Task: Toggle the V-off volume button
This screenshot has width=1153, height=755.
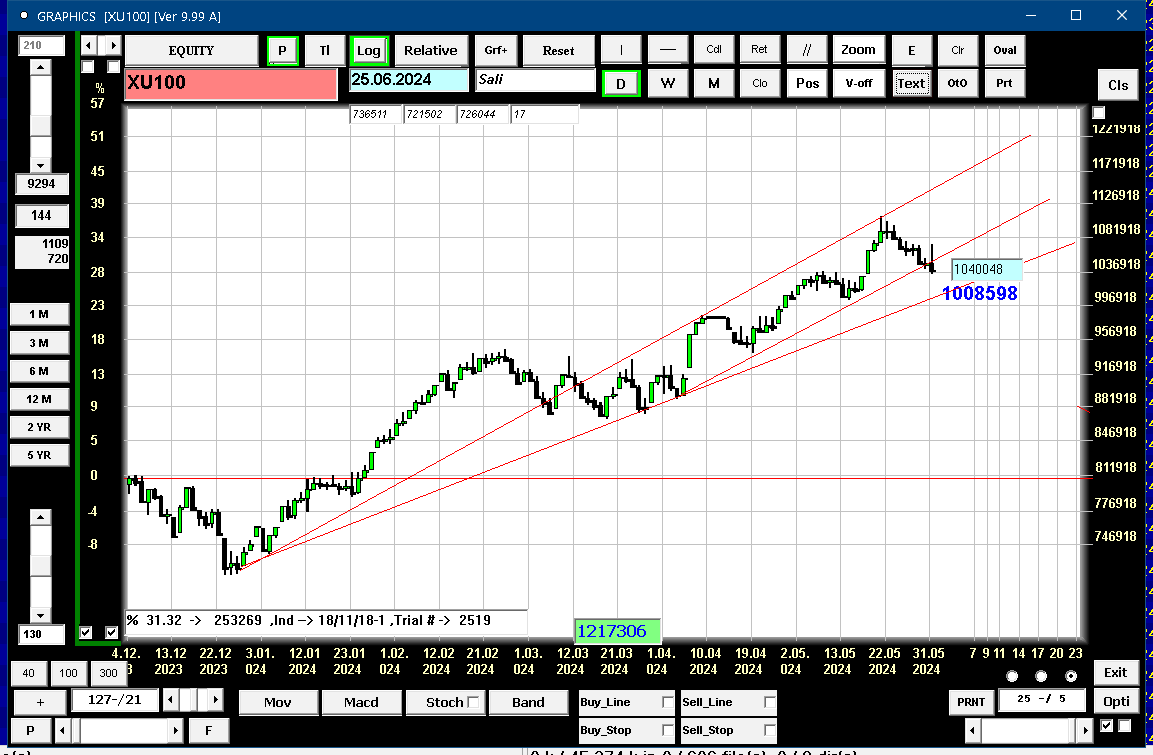Action: coord(858,83)
